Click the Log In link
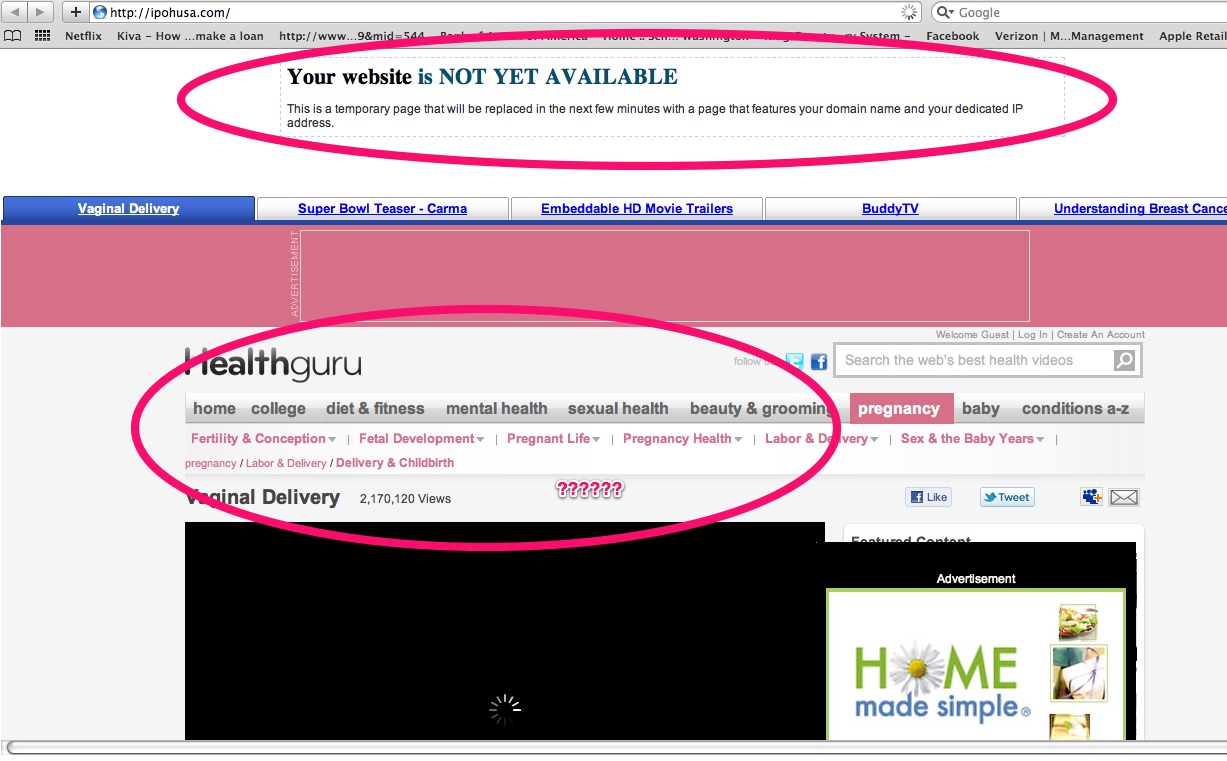 tap(1033, 335)
